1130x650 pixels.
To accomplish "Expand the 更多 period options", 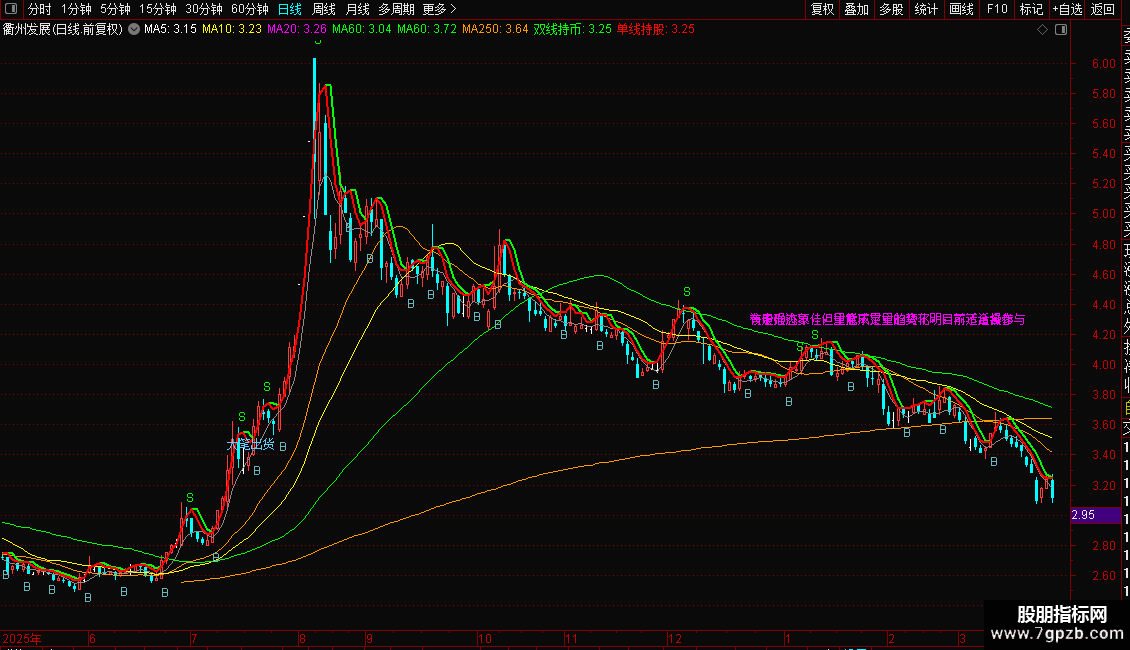I will (x=439, y=9).
